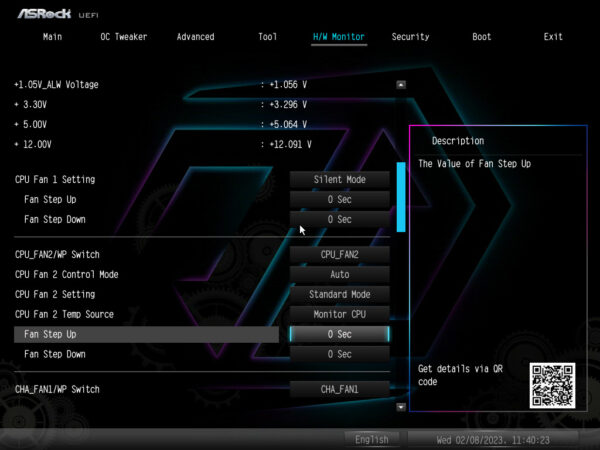Image resolution: width=600 pixels, height=450 pixels.
Task: Click the + 3.30V label
Action: (30, 104)
